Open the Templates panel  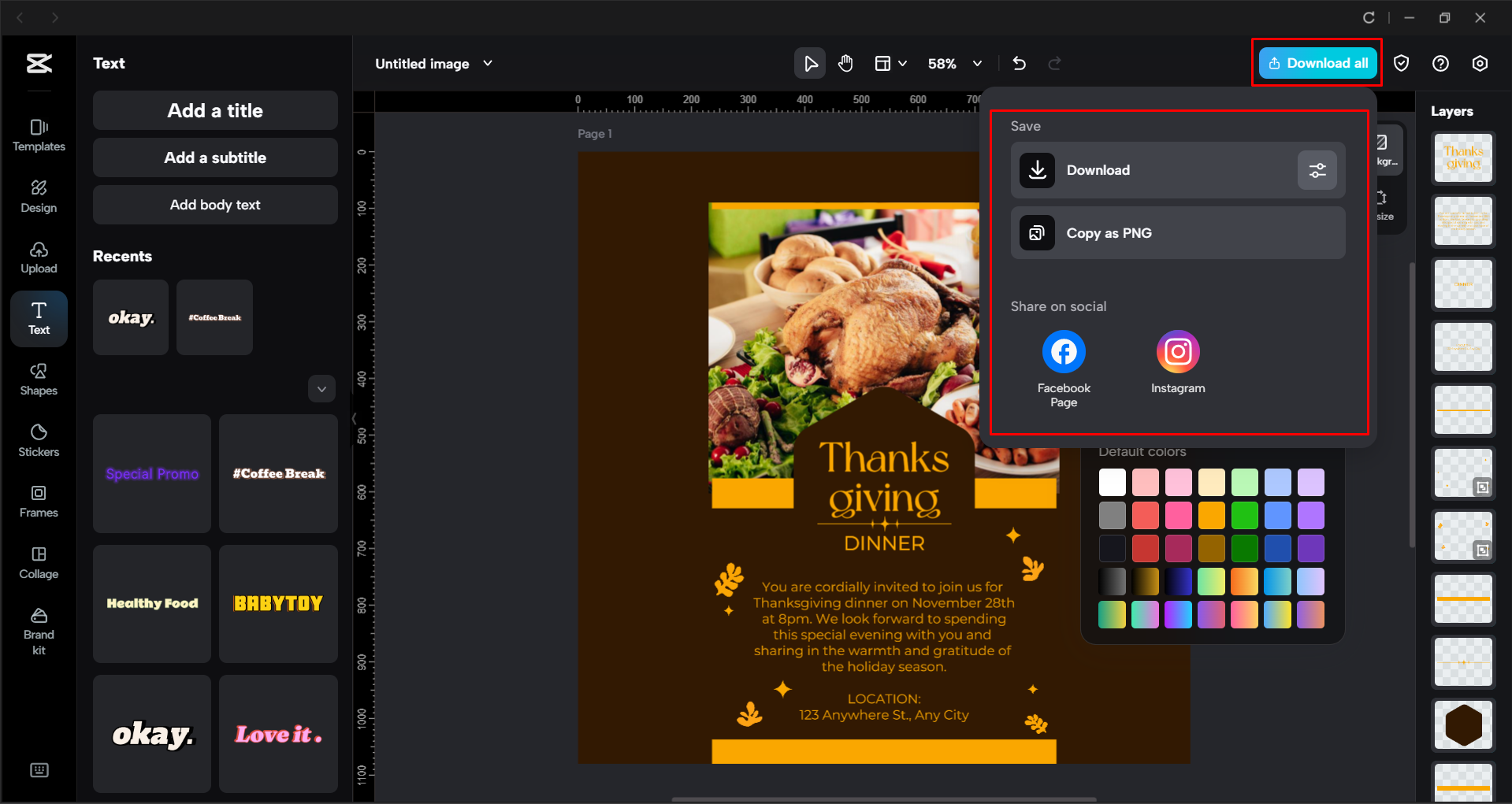39,135
